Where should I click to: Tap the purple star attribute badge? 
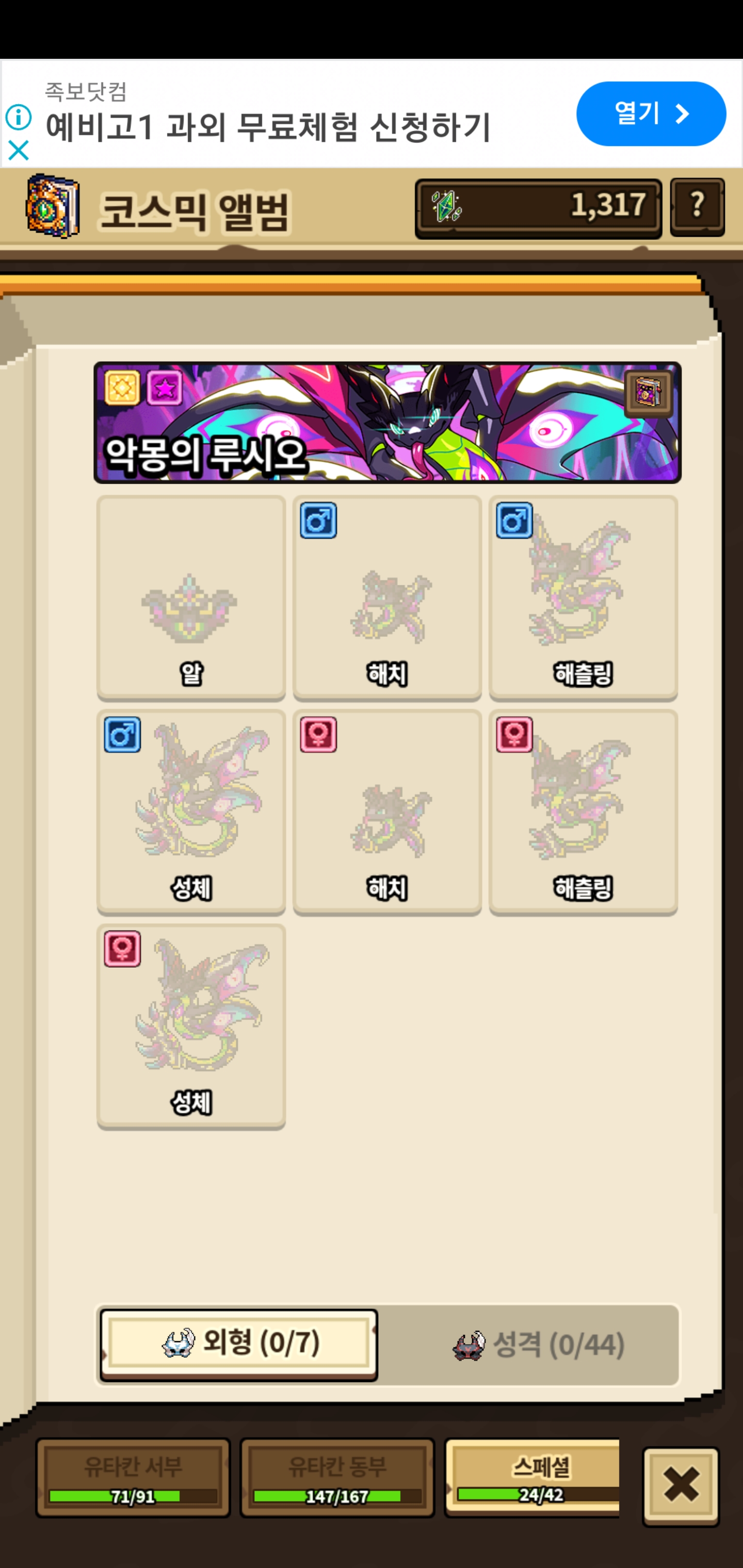coord(165,387)
